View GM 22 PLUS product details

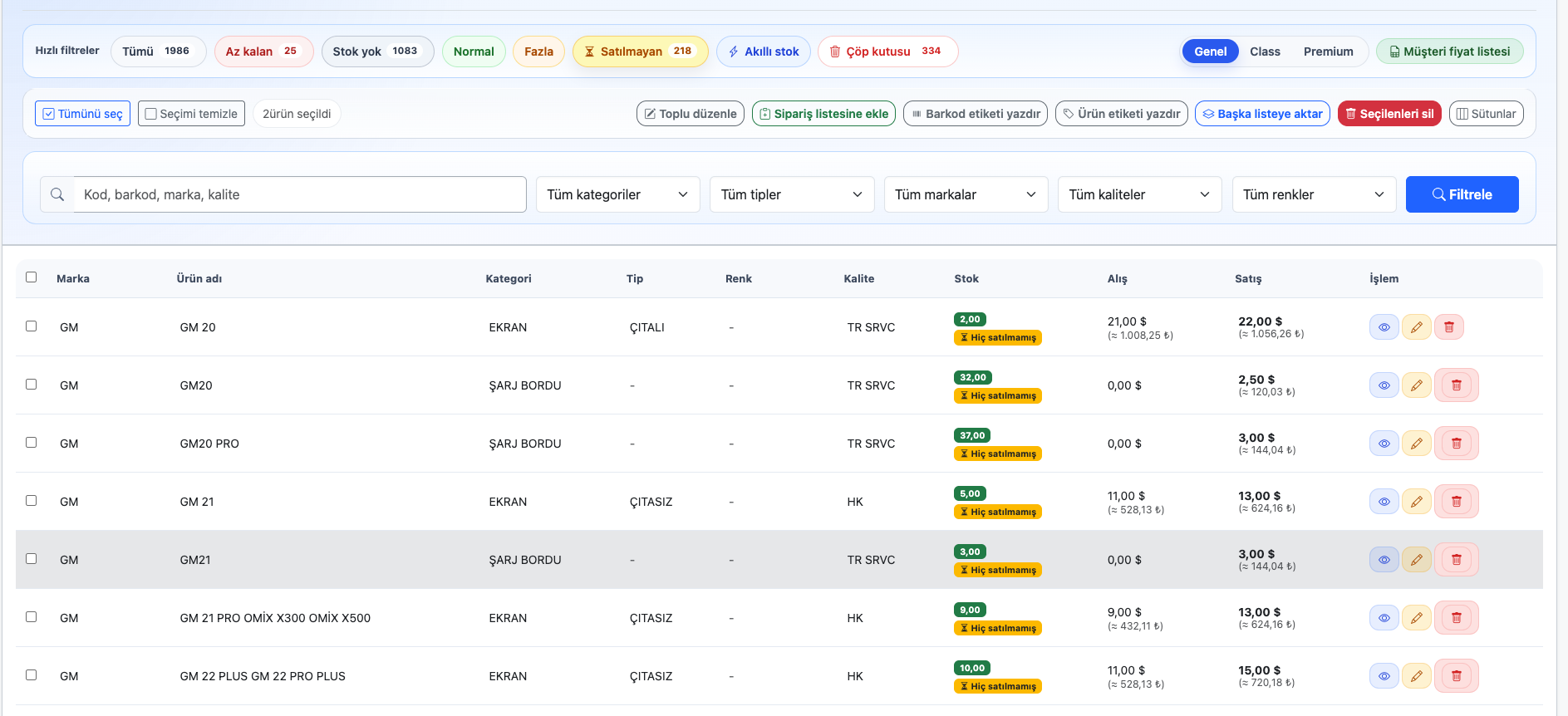pyautogui.click(x=1384, y=676)
